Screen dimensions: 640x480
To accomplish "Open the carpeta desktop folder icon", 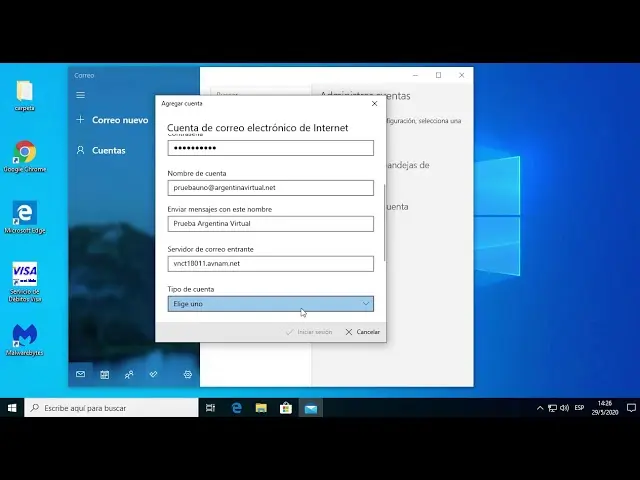I will [x=24, y=96].
